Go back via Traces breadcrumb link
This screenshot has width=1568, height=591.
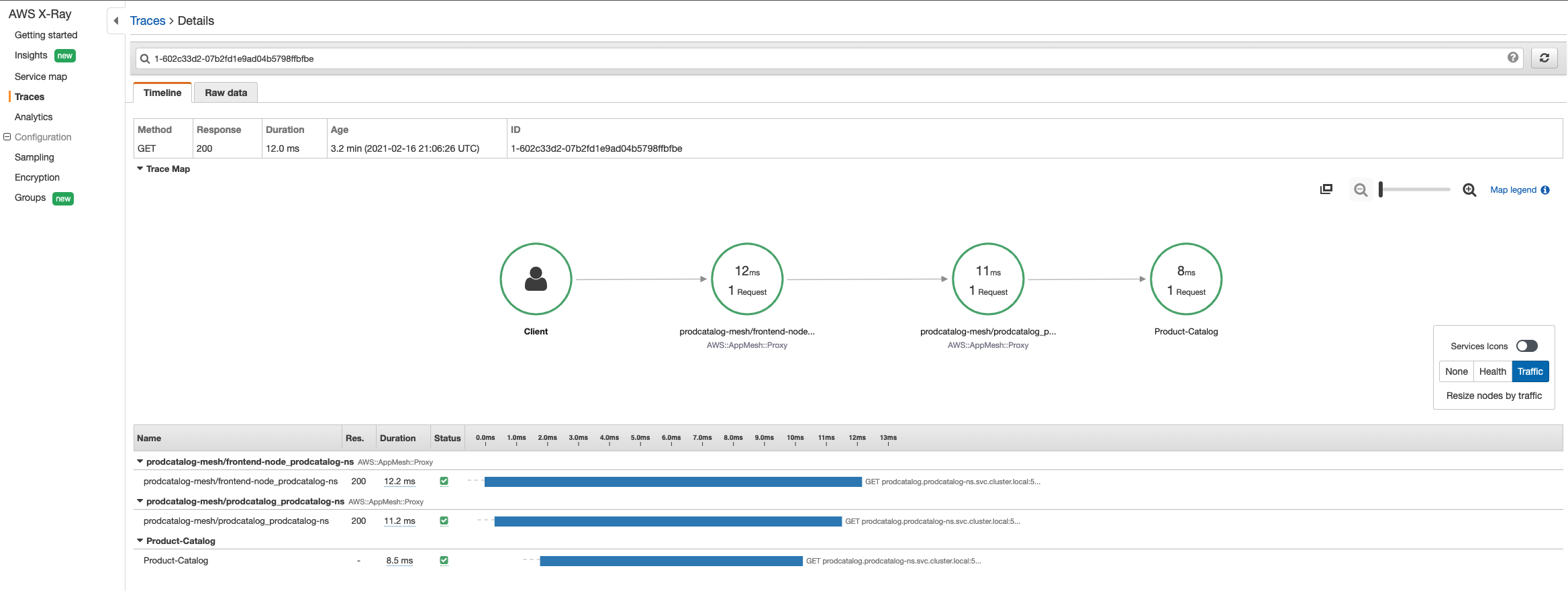148,21
